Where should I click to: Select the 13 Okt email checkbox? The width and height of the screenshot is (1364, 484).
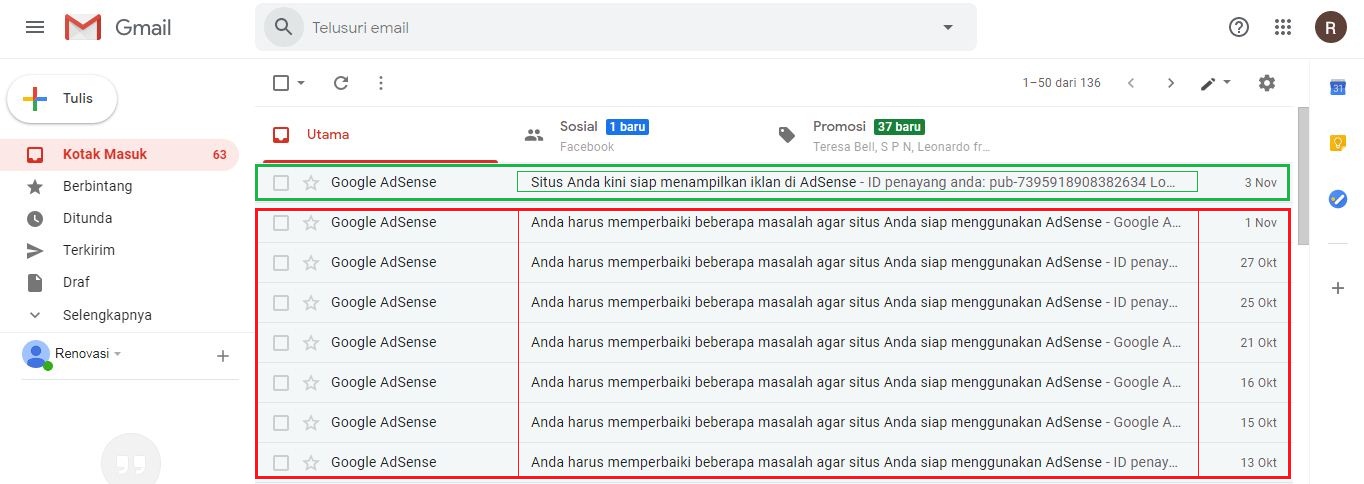pyautogui.click(x=281, y=462)
